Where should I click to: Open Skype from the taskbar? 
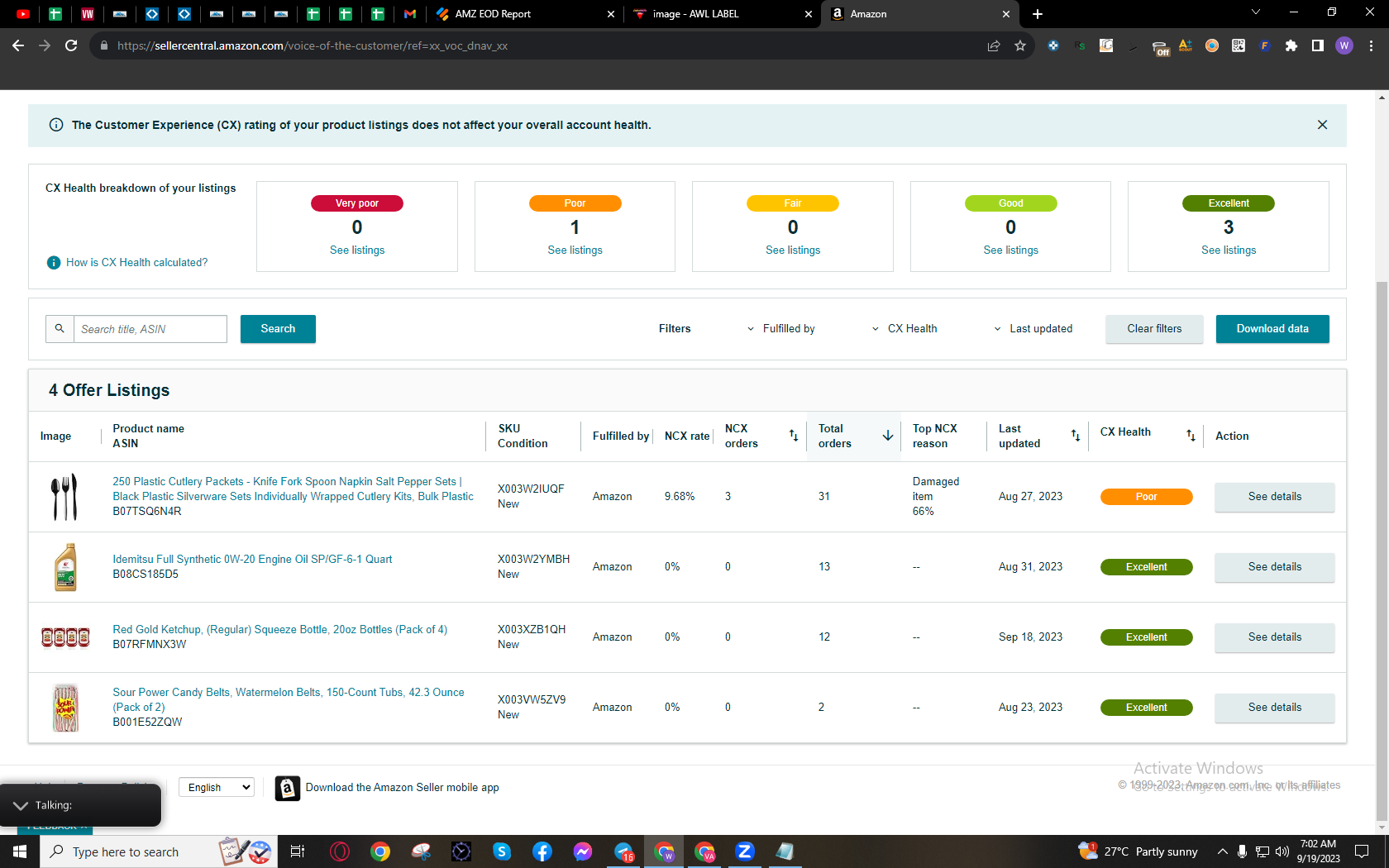pyautogui.click(x=502, y=851)
